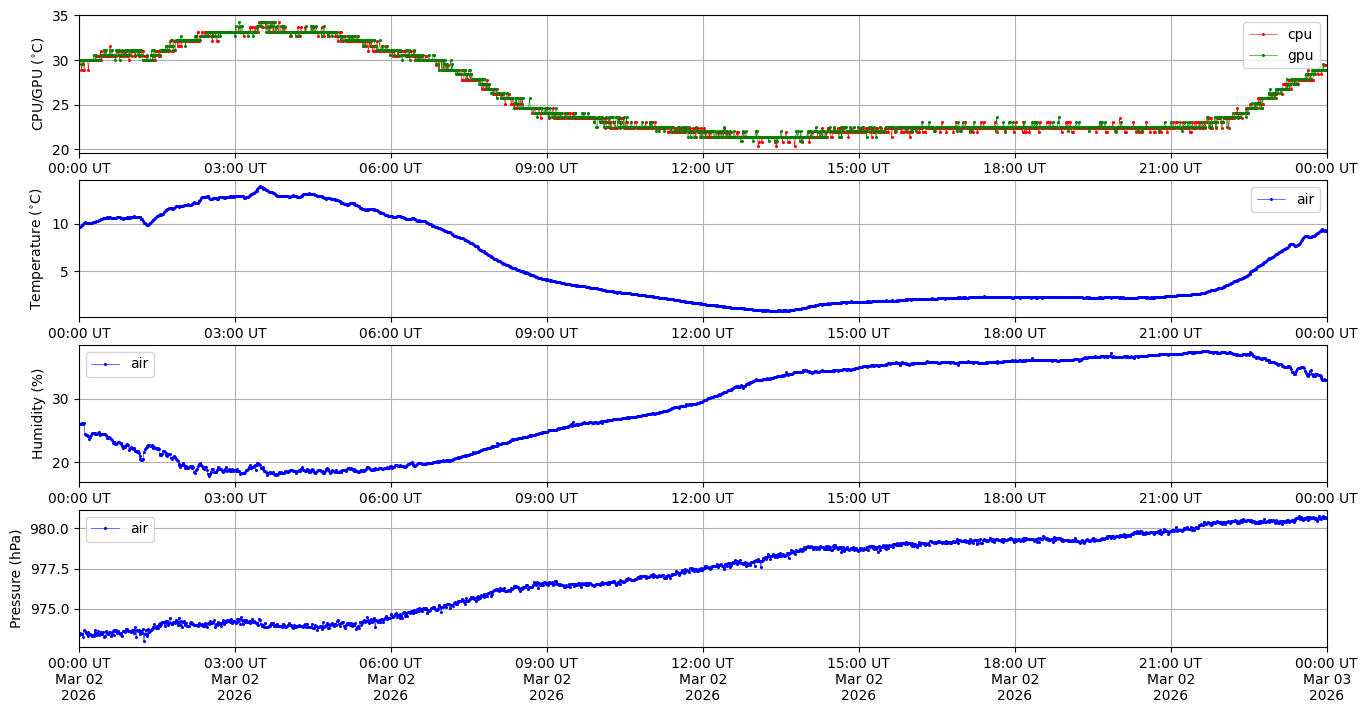Click the green gpu legend line marker
1367x713 pixels.
point(1264,55)
